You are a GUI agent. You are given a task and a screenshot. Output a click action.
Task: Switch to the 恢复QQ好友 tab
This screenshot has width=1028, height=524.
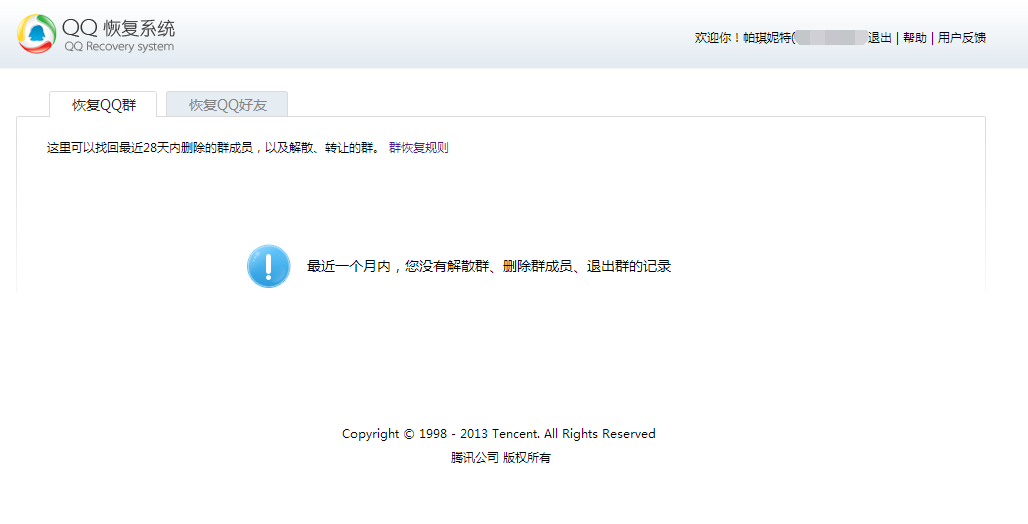[227, 105]
